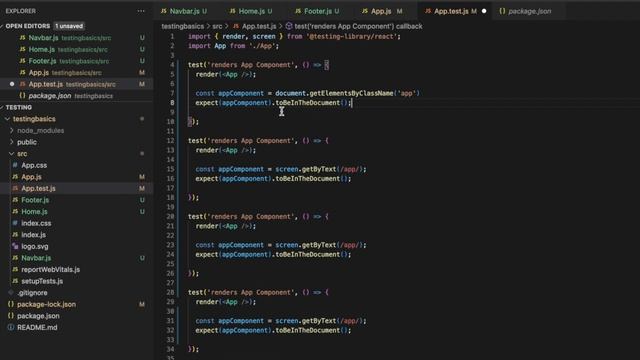Open Home.js in the src folder

(34, 211)
